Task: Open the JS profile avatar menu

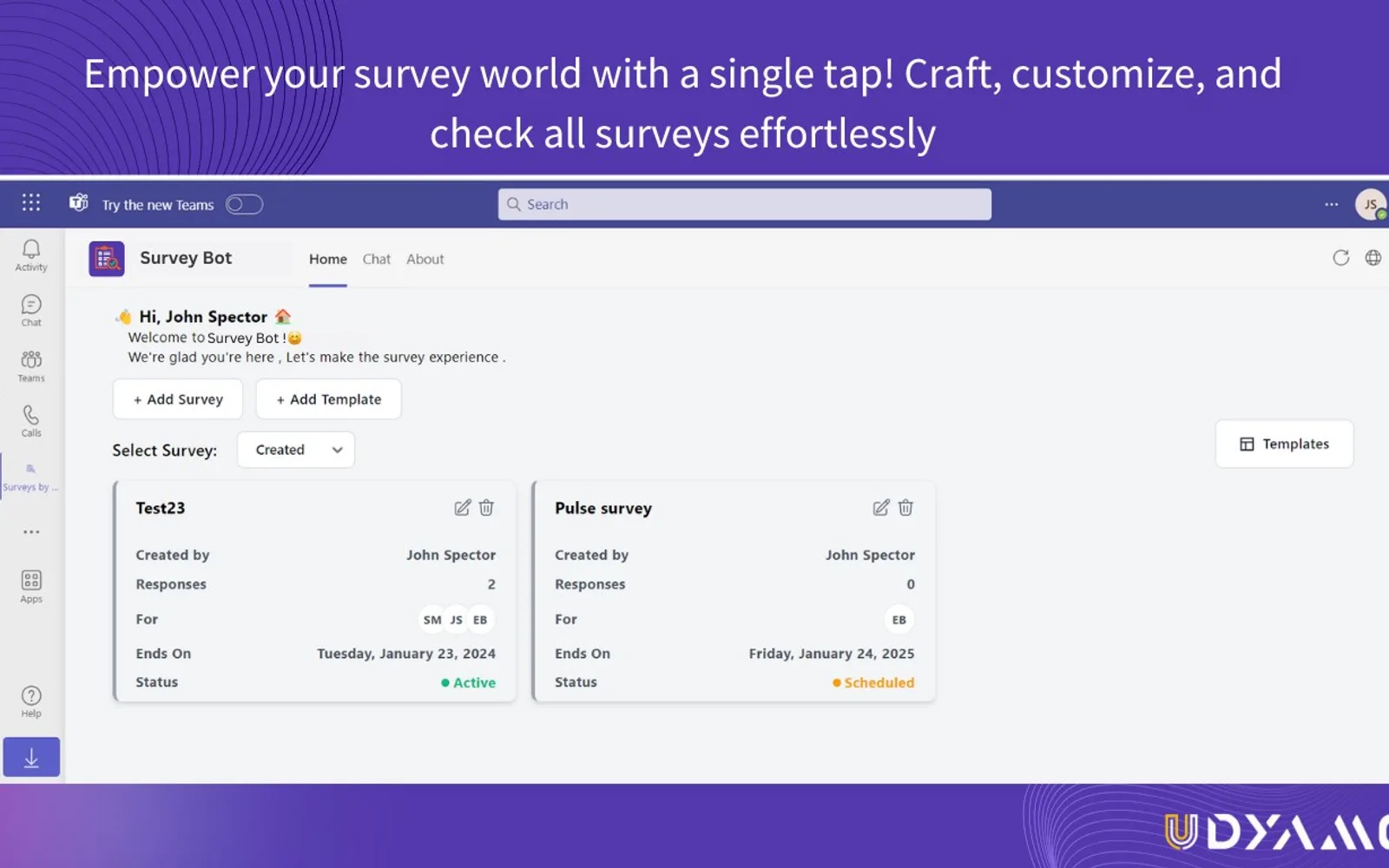Action: [1371, 205]
